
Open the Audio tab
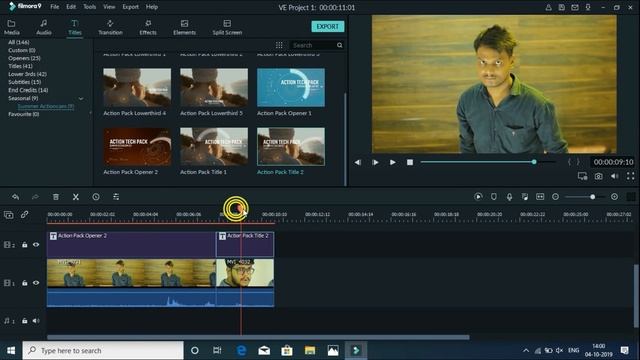pos(44,27)
